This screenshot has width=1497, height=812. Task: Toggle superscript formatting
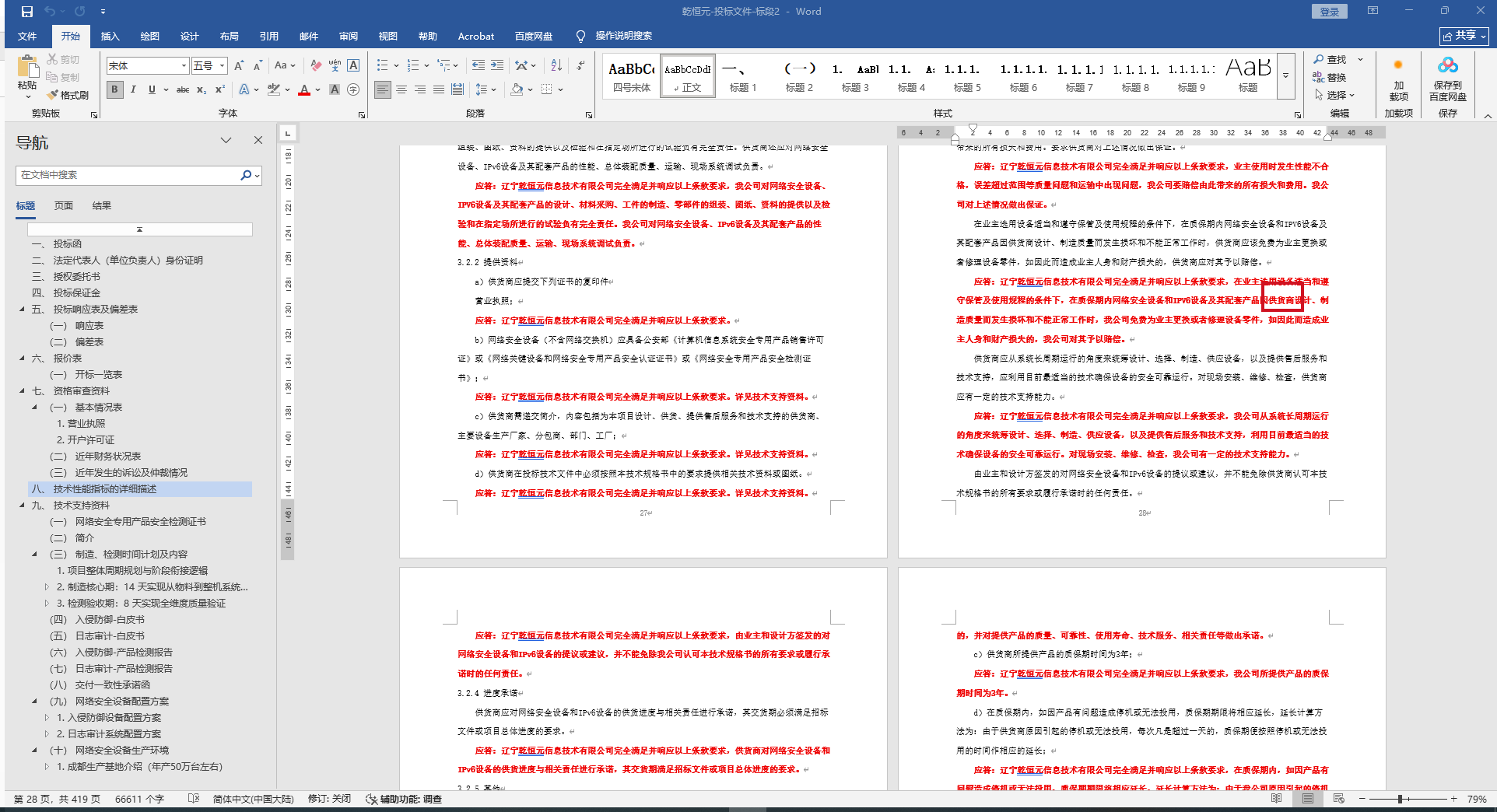click(220, 89)
